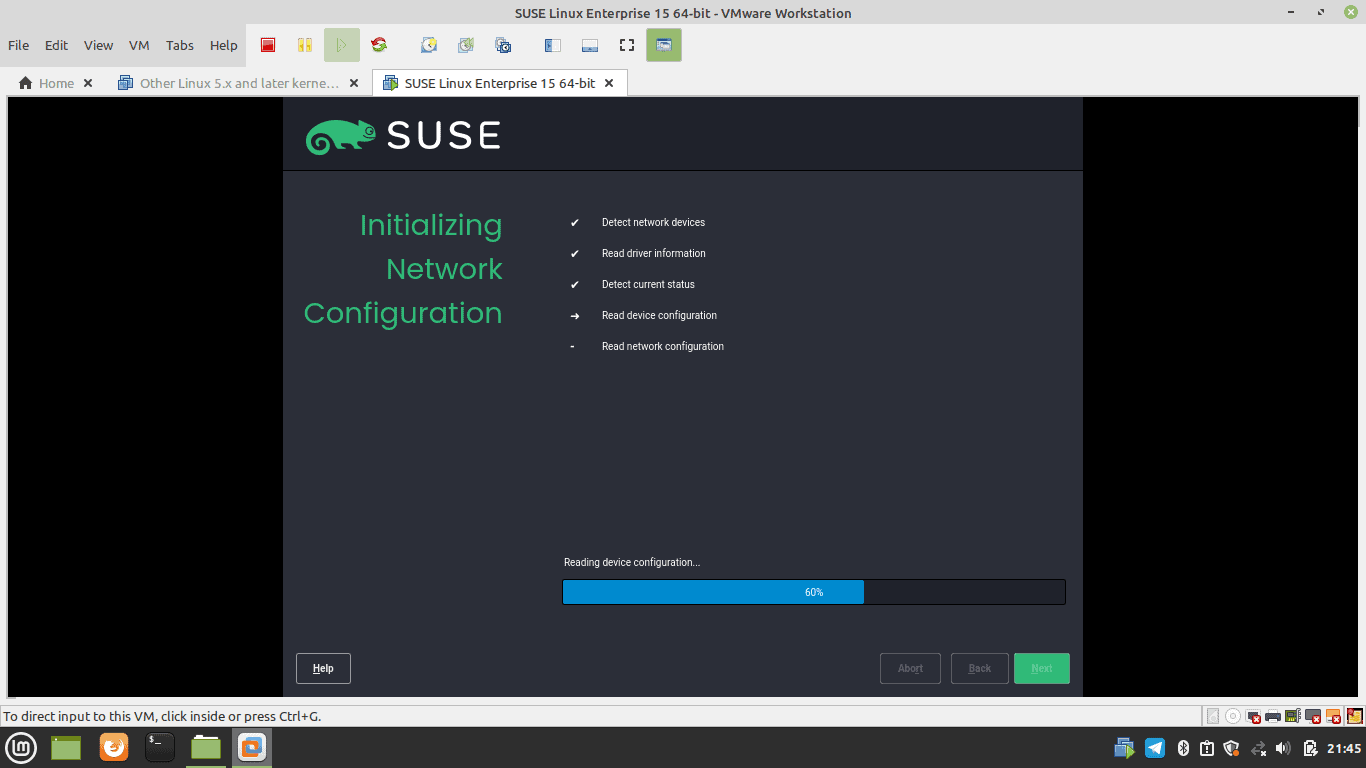Click the Abort button
The height and width of the screenshot is (768, 1366).
pos(910,668)
